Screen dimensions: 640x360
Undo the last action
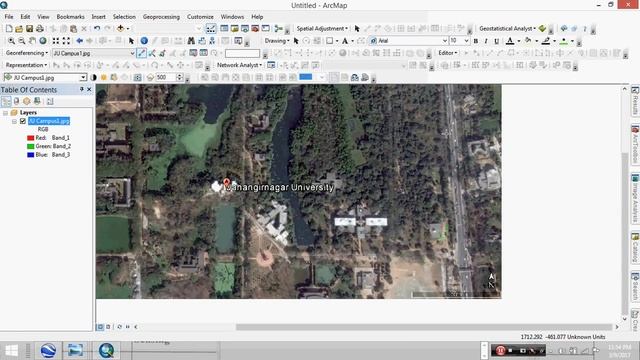point(97,29)
